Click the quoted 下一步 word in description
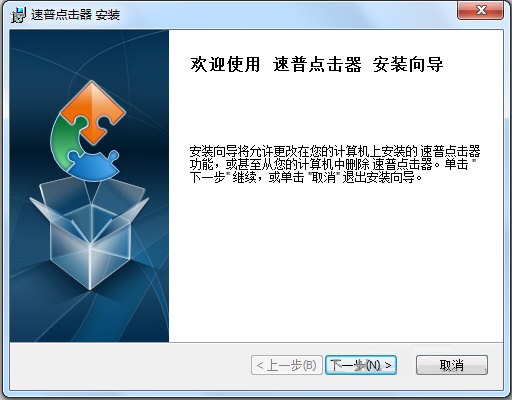Image resolution: width=512 pixels, height=400 pixels. tap(207, 177)
